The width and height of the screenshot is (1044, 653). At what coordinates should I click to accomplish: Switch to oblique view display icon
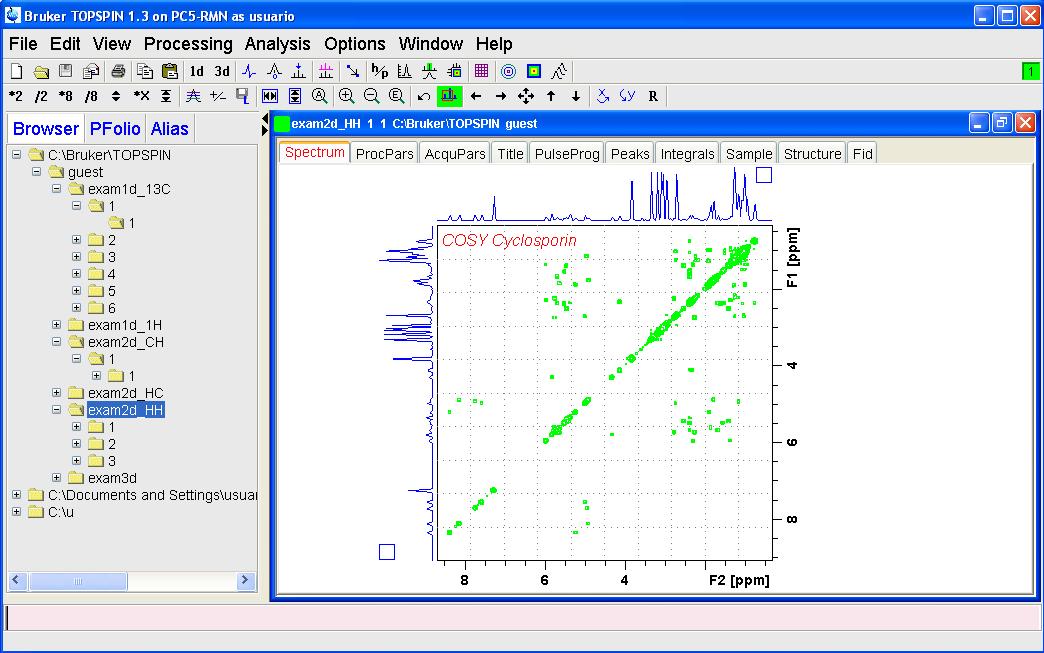[x=559, y=71]
